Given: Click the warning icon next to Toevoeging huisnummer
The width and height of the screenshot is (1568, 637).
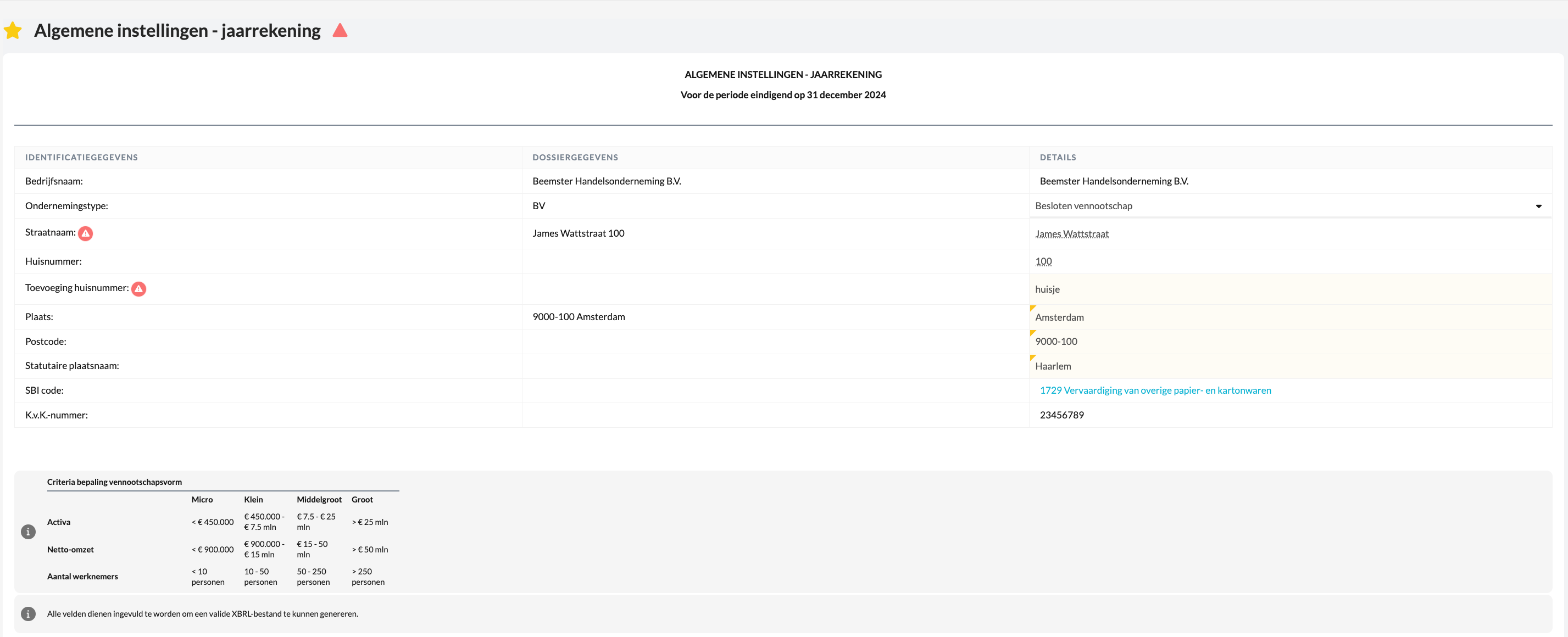Looking at the screenshot, I should pos(139,289).
